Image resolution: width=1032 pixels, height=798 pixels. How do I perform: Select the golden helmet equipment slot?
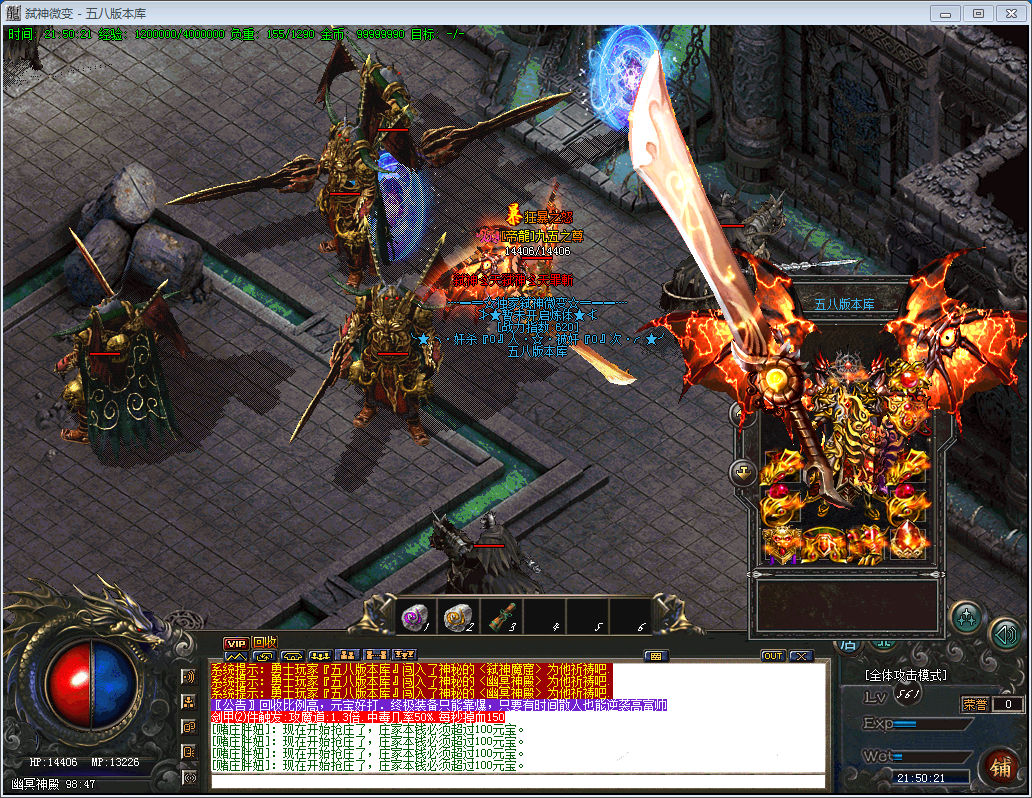point(781,545)
